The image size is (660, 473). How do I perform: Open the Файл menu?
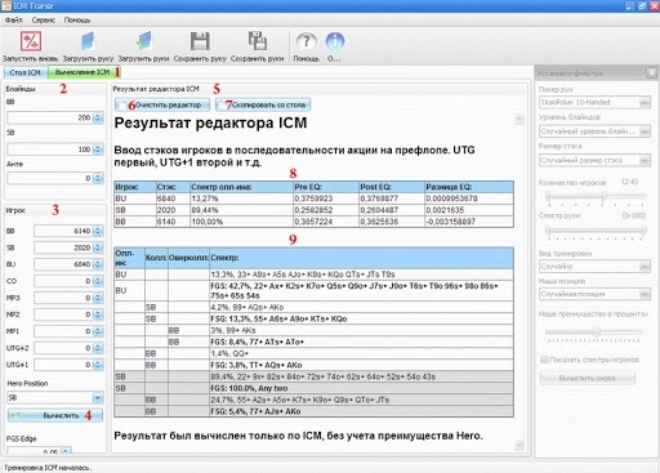(x=13, y=20)
